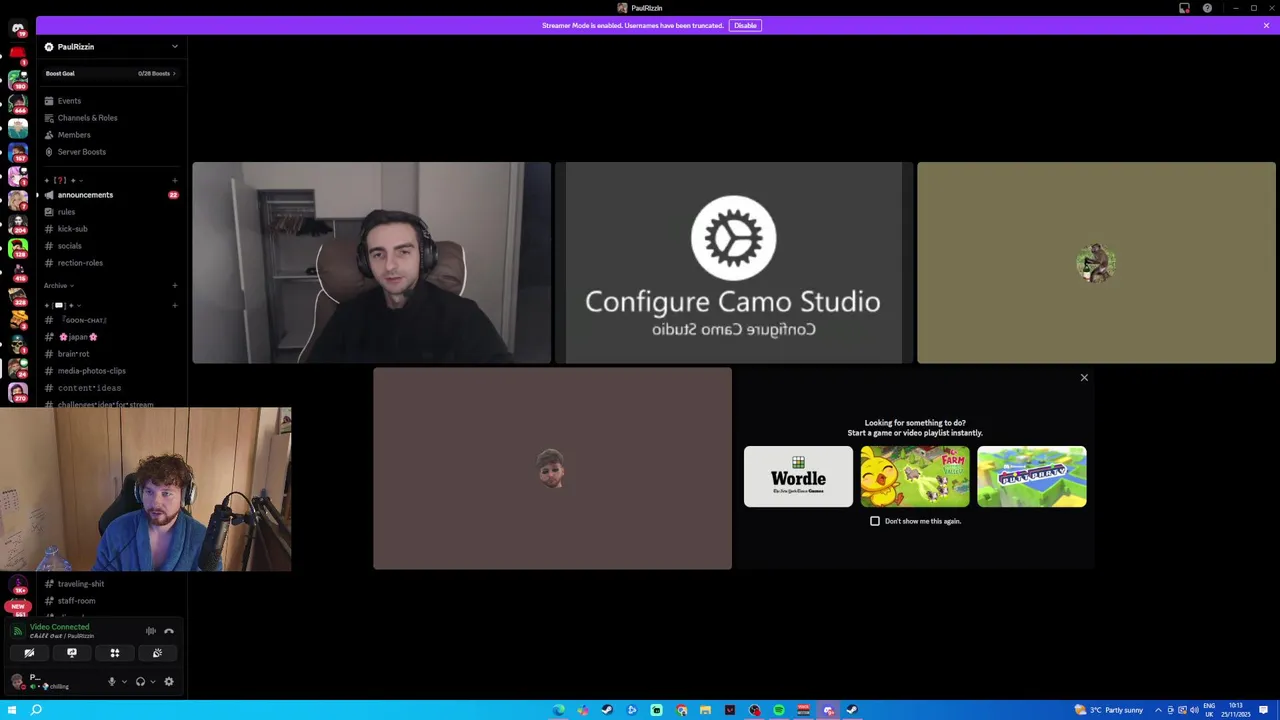1280x720 pixels.
Task: Start screen share from voice panel
Action: 72,653
